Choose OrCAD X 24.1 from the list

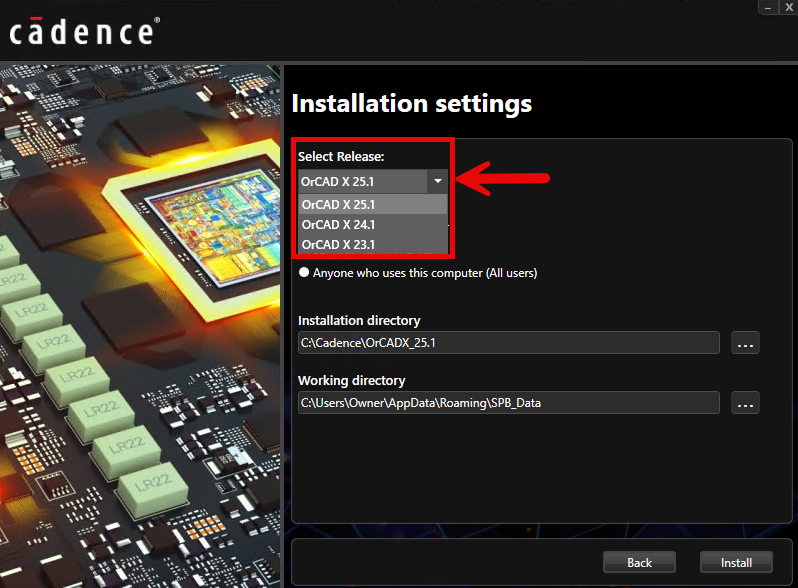point(372,224)
